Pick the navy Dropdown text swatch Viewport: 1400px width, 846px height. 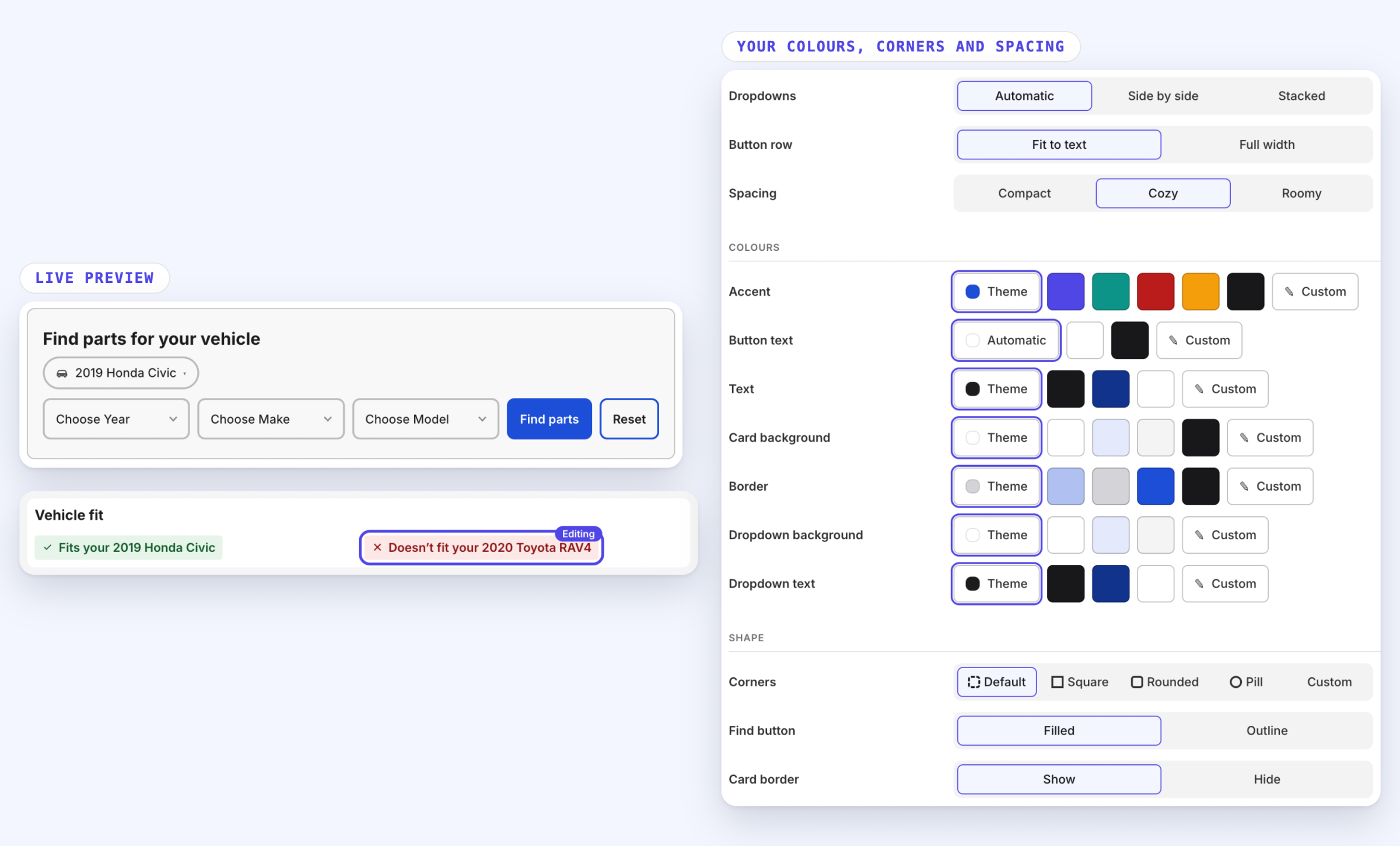coord(1111,584)
